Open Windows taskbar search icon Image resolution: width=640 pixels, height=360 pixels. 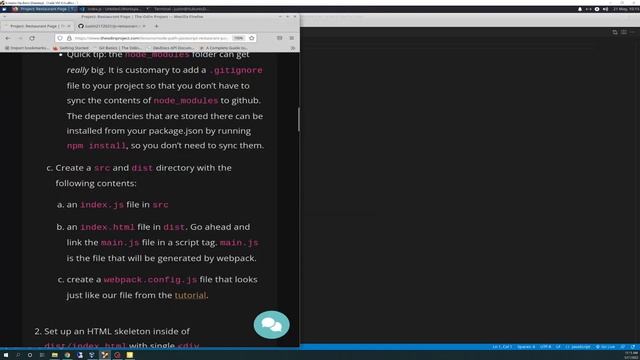18,355
